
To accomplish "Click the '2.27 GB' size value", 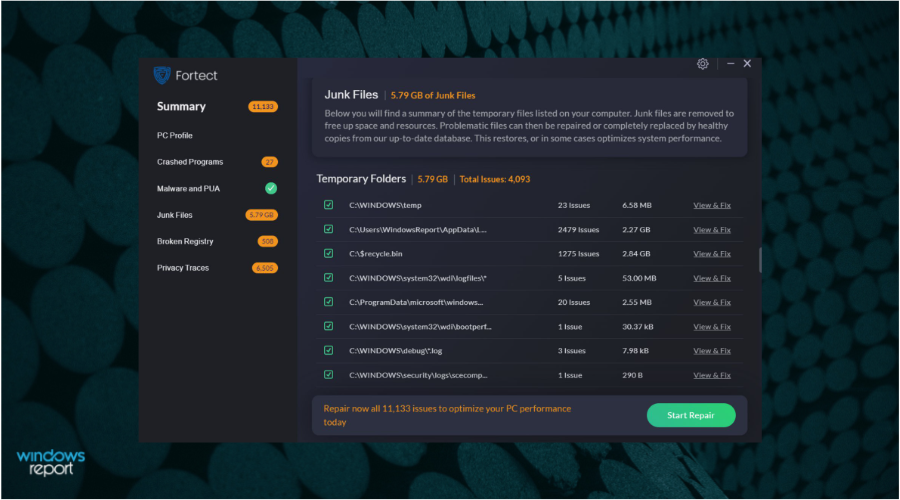I will tap(636, 230).
